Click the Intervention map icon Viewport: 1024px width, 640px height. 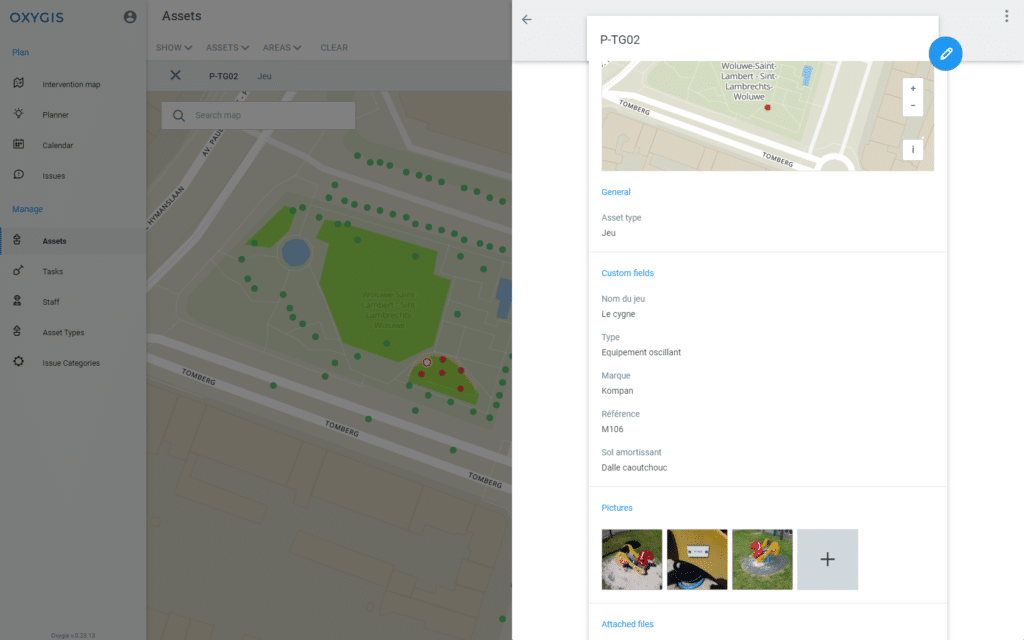[18, 83]
